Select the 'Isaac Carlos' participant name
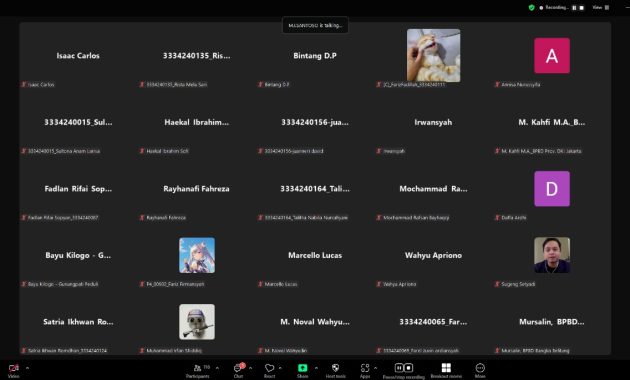This screenshot has width=630, height=380. coord(78,55)
